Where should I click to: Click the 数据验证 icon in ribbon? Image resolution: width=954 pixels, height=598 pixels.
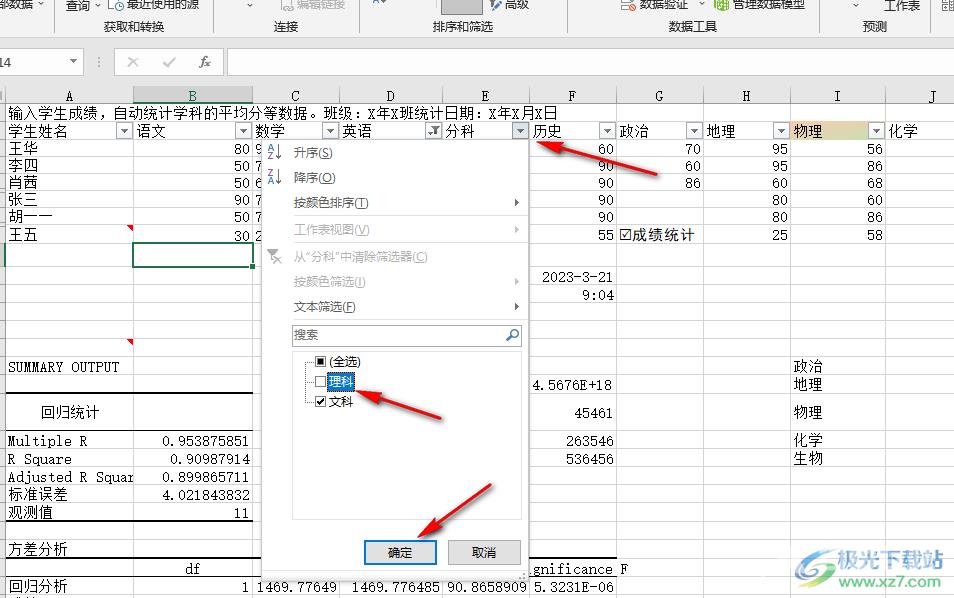628,5
